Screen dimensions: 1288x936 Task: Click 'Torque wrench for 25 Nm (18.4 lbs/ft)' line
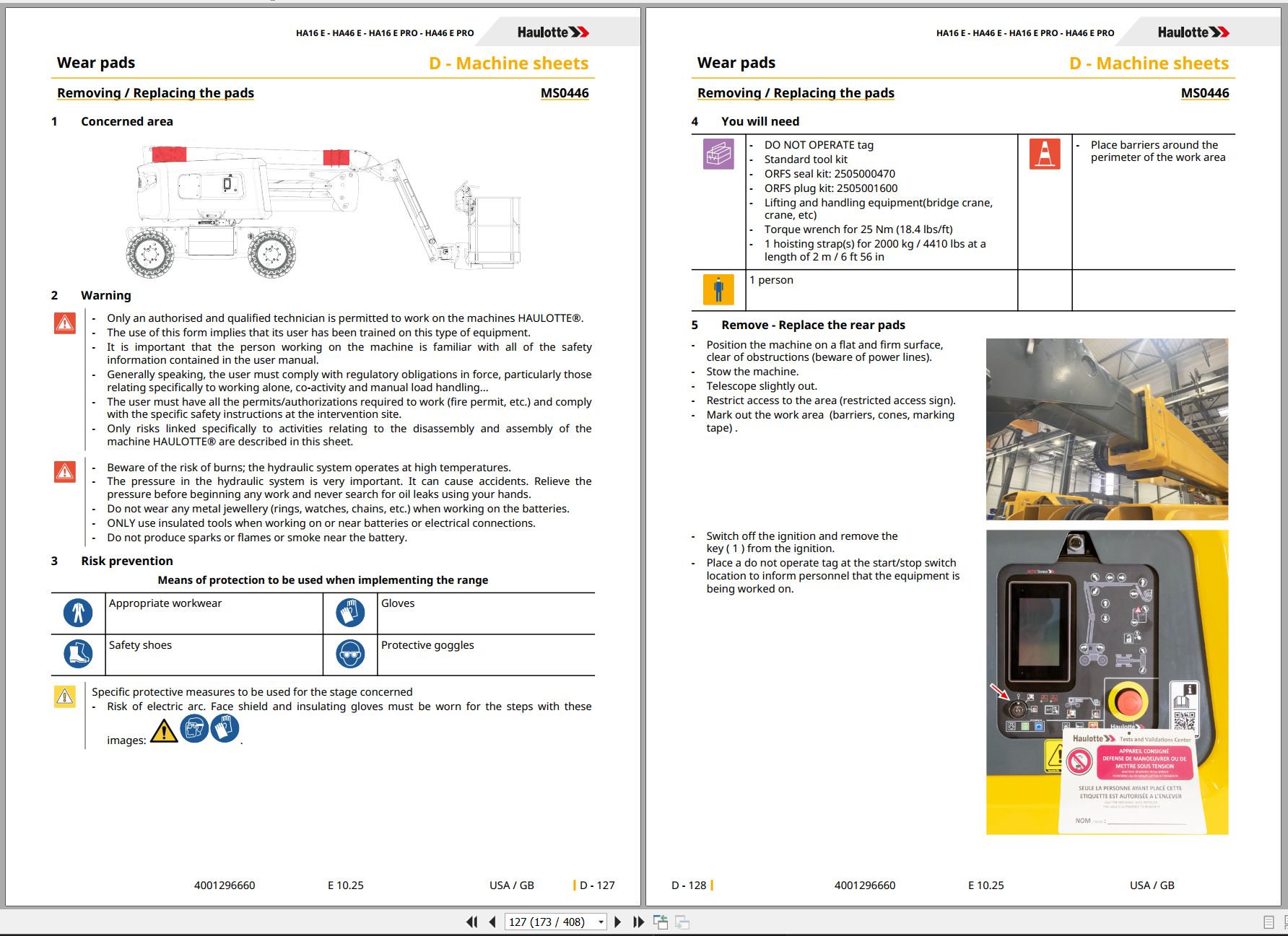pyautogui.click(x=858, y=229)
